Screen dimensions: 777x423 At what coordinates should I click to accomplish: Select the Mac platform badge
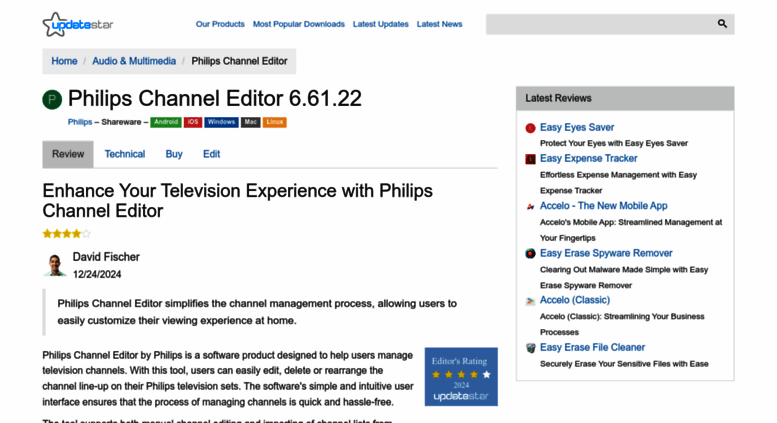[251, 122]
